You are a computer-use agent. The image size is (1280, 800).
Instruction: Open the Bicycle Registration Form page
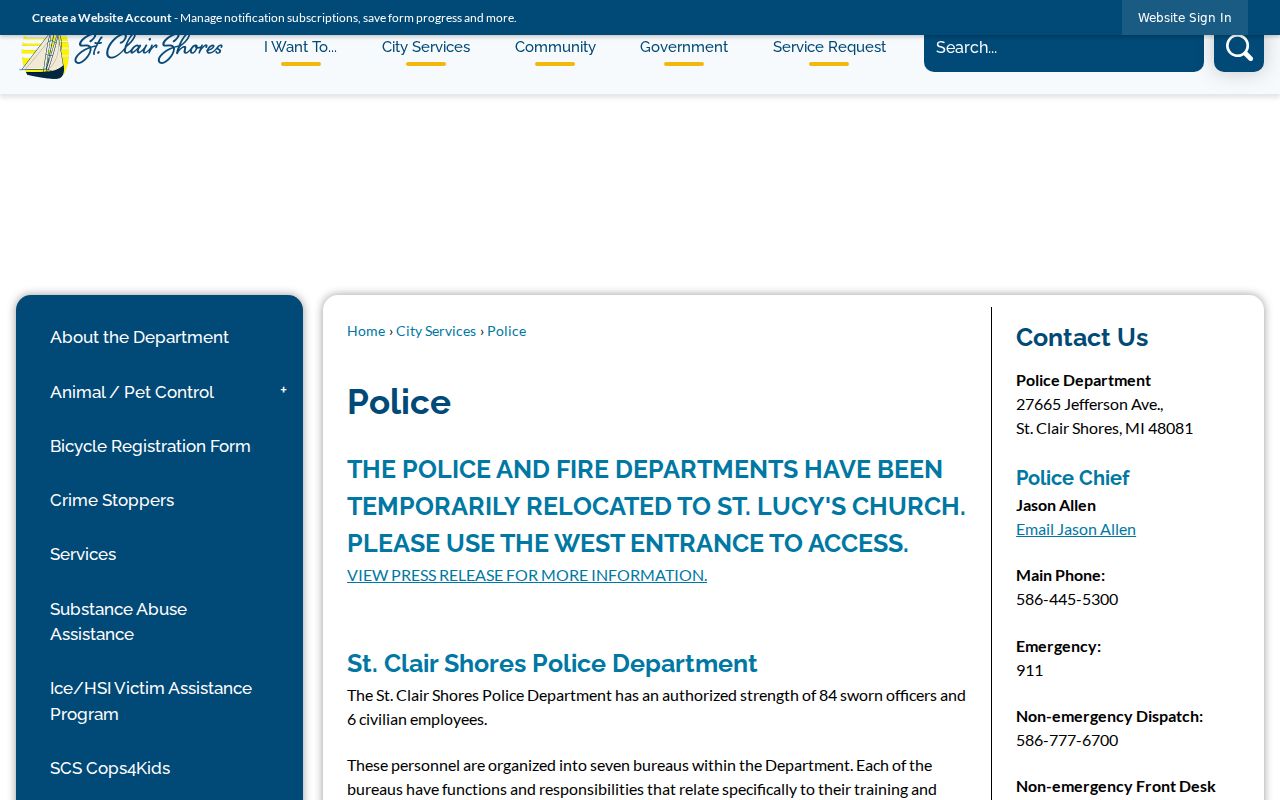[150, 446]
